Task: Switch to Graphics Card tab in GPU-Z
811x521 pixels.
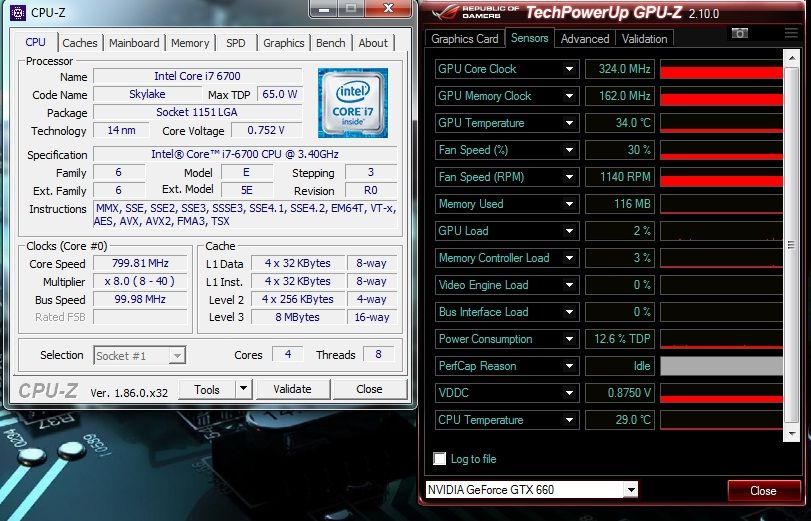Action: (464, 39)
